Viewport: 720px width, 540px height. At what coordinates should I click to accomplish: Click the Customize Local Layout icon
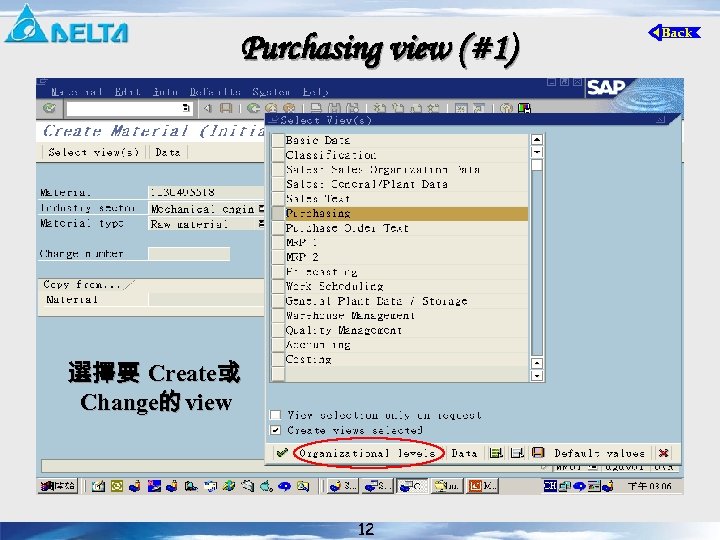pos(524,108)
